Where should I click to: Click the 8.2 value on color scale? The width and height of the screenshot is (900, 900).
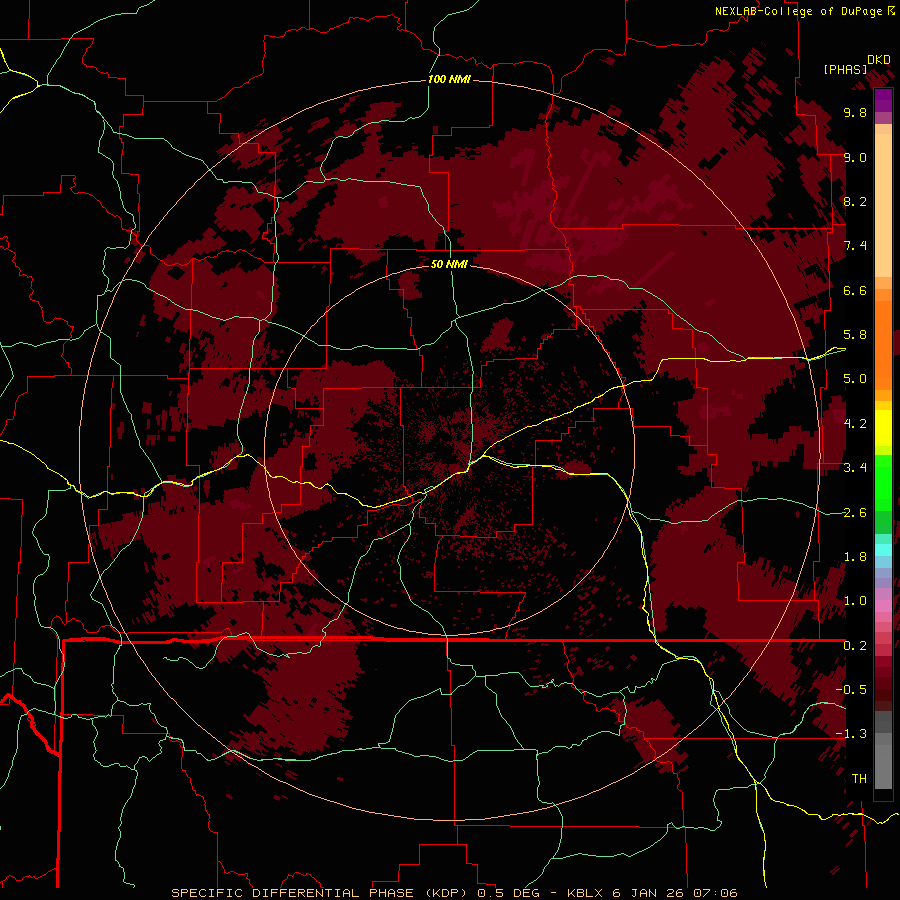click(855, 201)
